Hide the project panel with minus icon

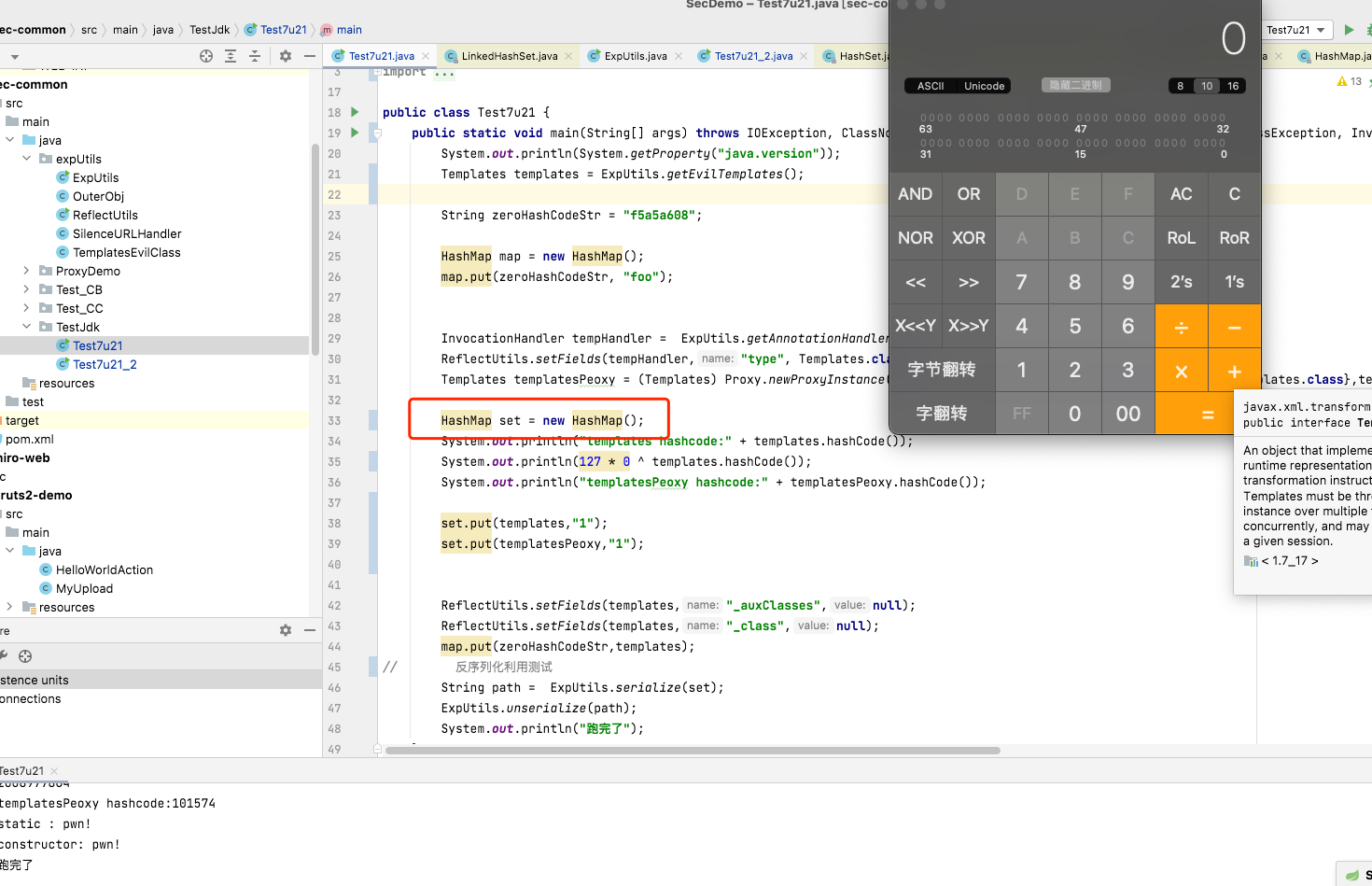pos(310,56)
